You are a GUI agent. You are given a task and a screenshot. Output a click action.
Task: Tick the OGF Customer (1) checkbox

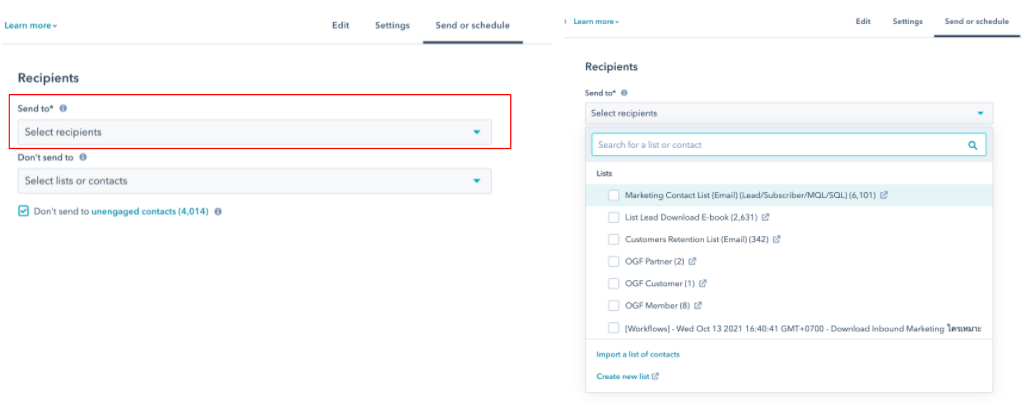pos(613,284)
